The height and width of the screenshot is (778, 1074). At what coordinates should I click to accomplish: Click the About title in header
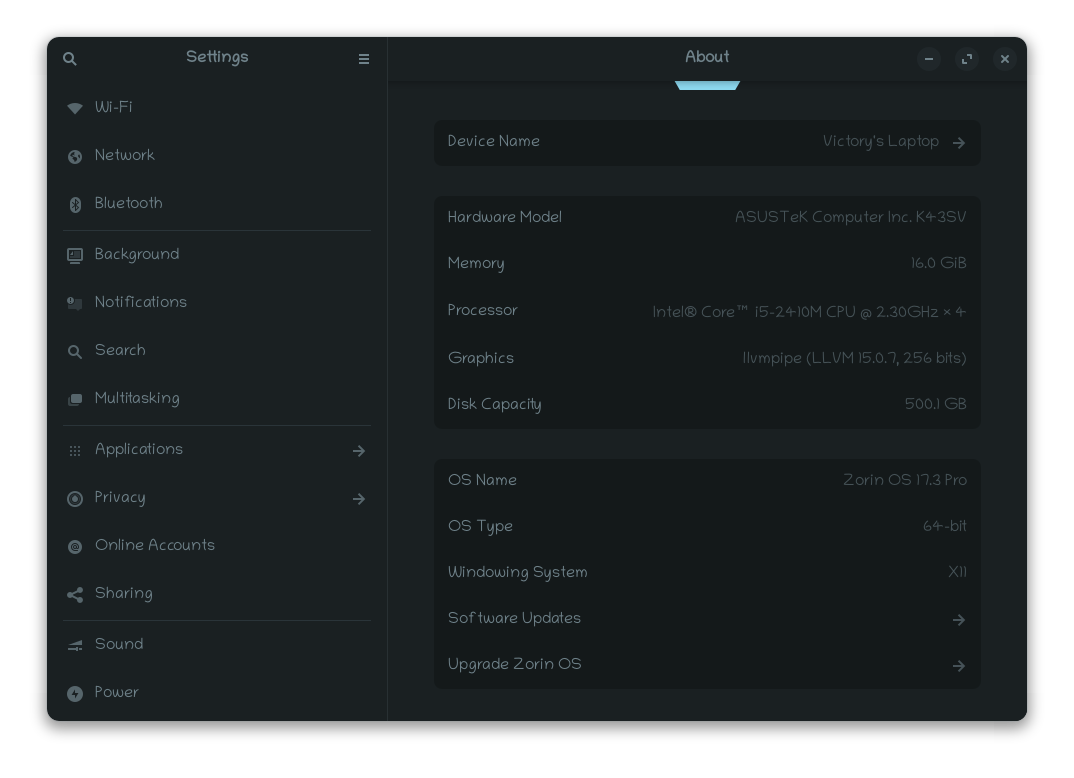(x=707, y=58)
